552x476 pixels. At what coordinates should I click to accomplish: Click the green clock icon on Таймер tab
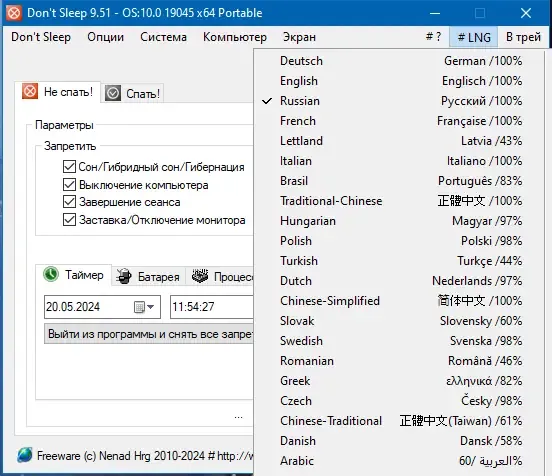coord(51,274)
